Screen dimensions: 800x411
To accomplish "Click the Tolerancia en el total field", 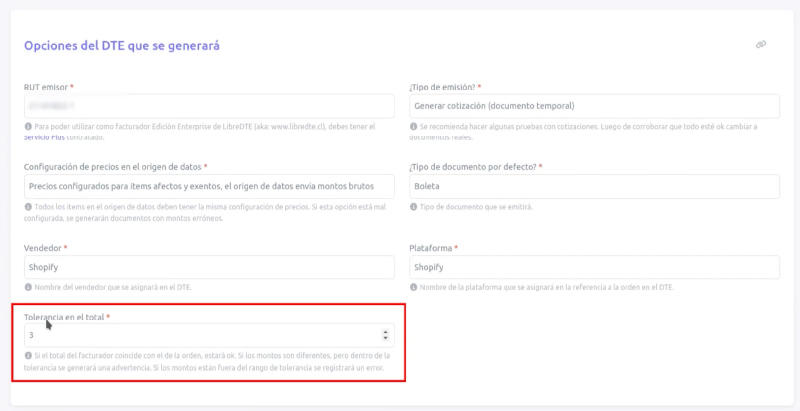I will tap(209, 336).
